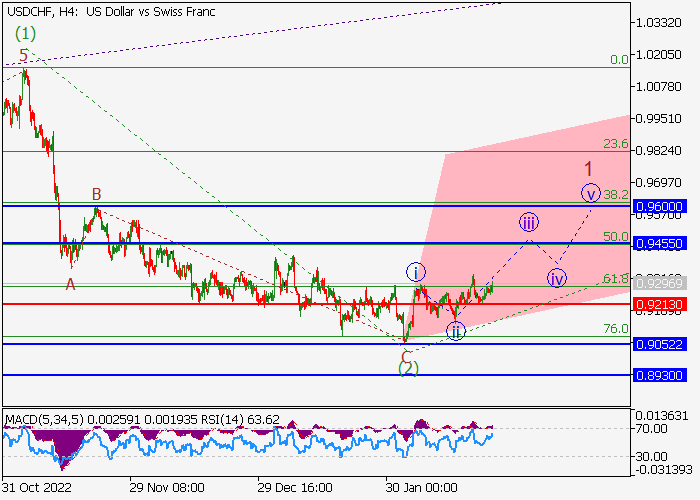Click the -0.031393 indicator scale value
This screenshot has width=700, height=500.
(x=663, y=469)
